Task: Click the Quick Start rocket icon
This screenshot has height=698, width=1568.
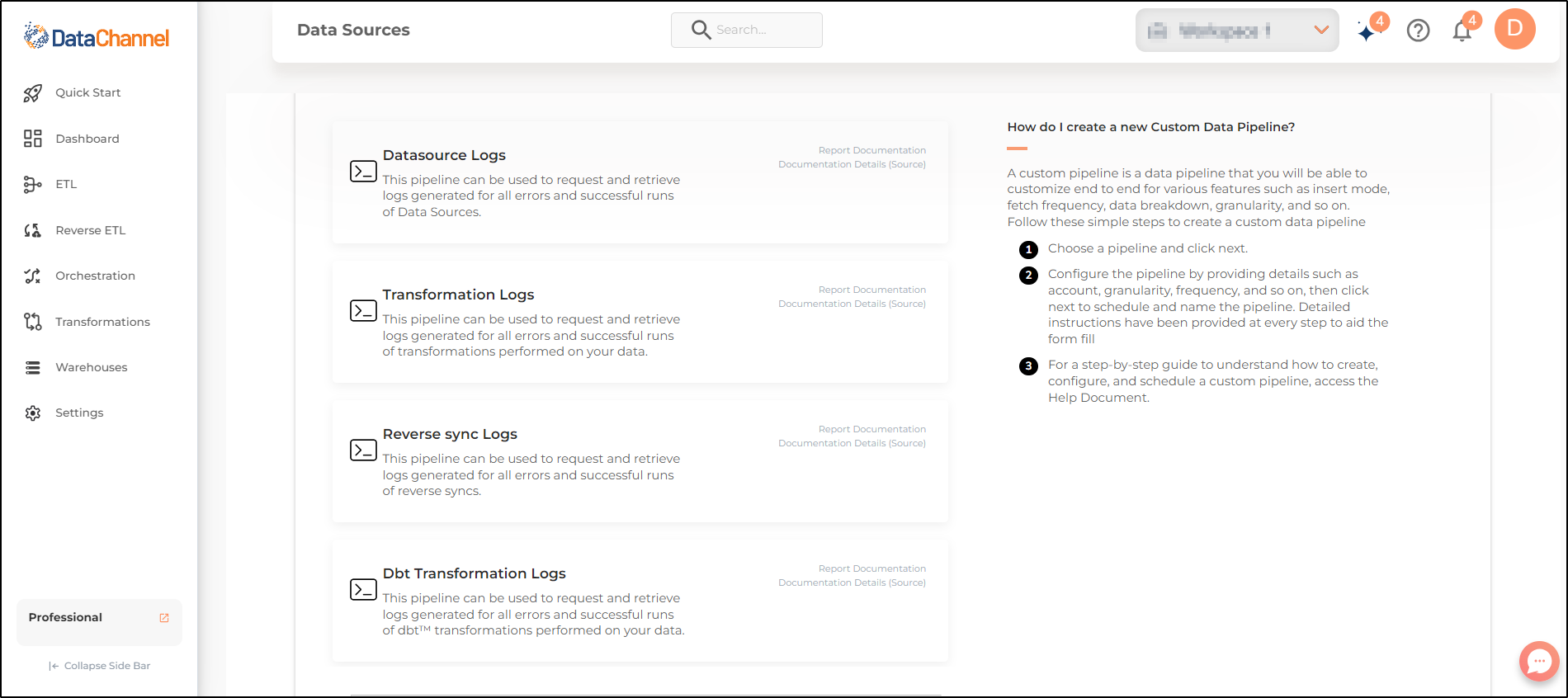Action: (x=33, y=93)
